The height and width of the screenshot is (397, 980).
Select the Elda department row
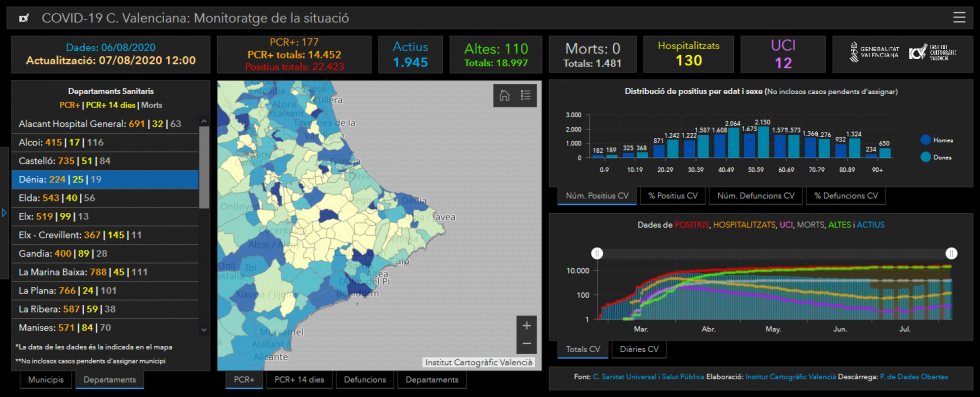tap(105, 198)
